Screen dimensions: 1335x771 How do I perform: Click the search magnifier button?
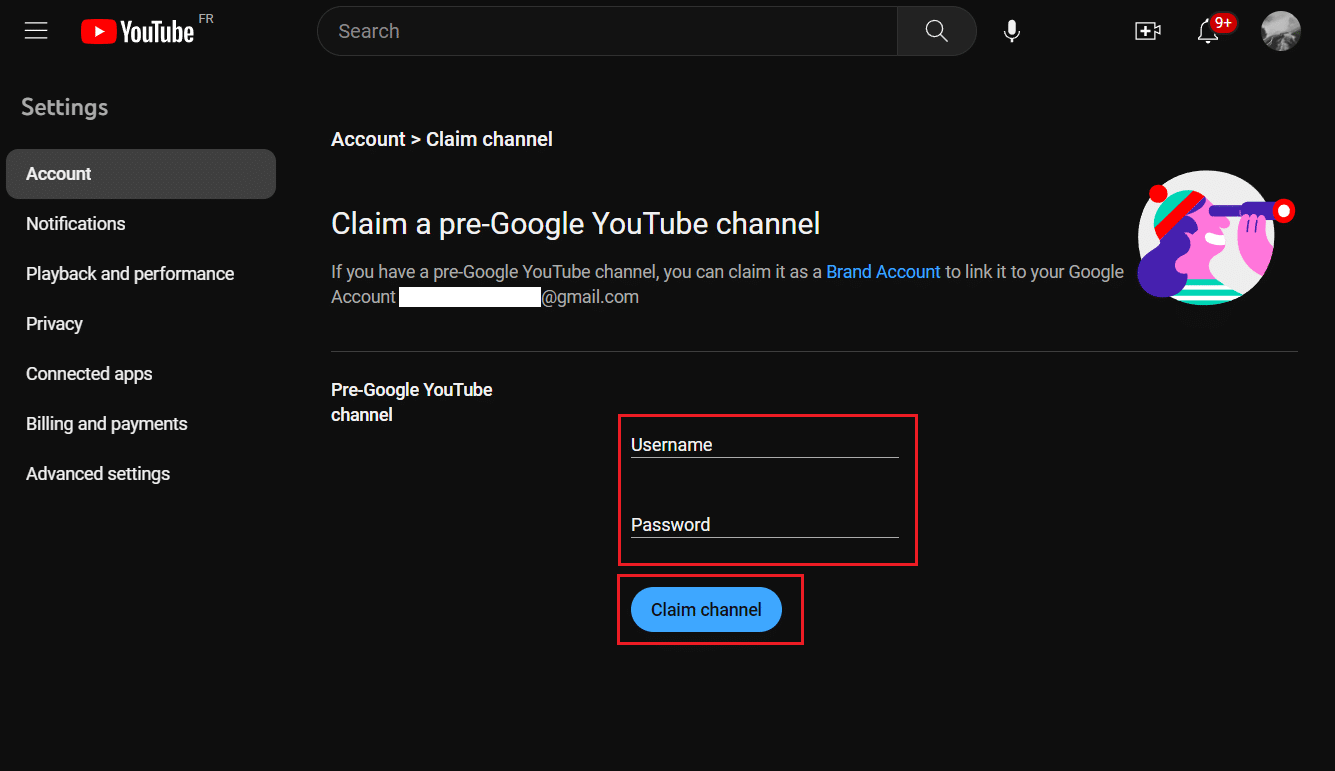pyautogui.click(x=936, y=31)
